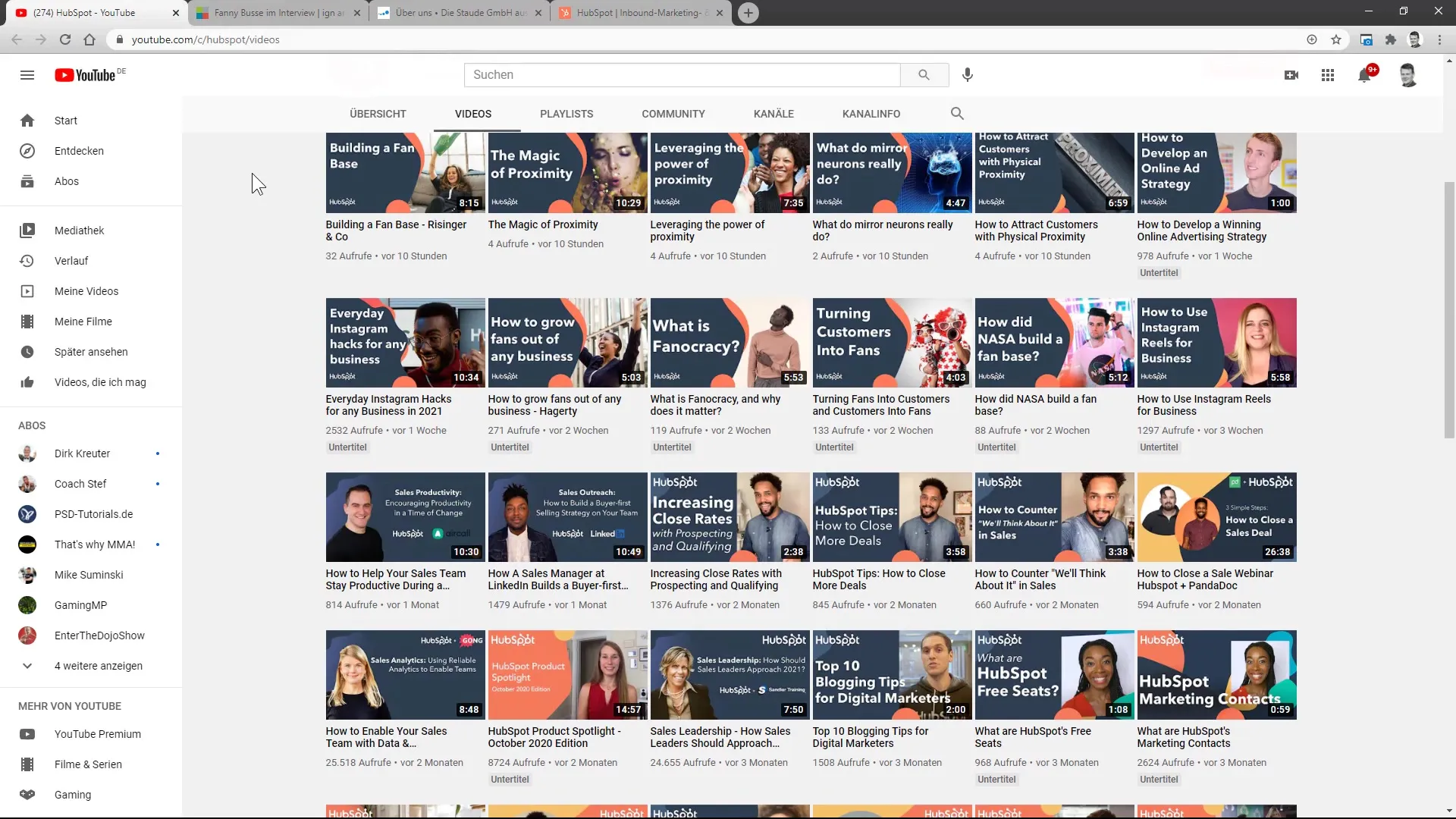The width and height of the screenshot is (1456, 819).
Task: Bookmark page with the star icon
Action: 1336,39
